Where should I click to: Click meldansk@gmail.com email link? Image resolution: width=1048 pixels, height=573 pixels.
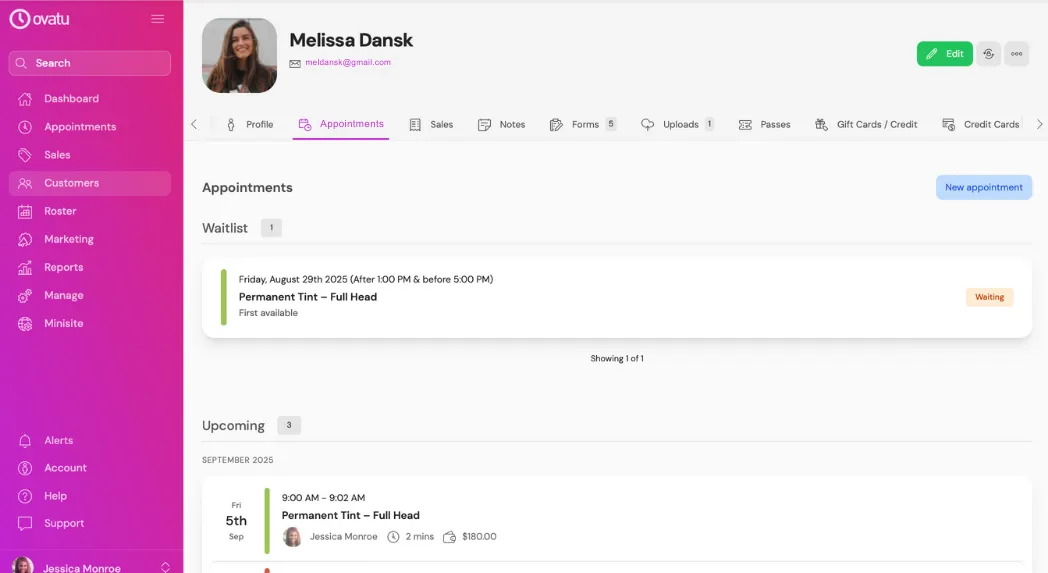coord(348,62)
